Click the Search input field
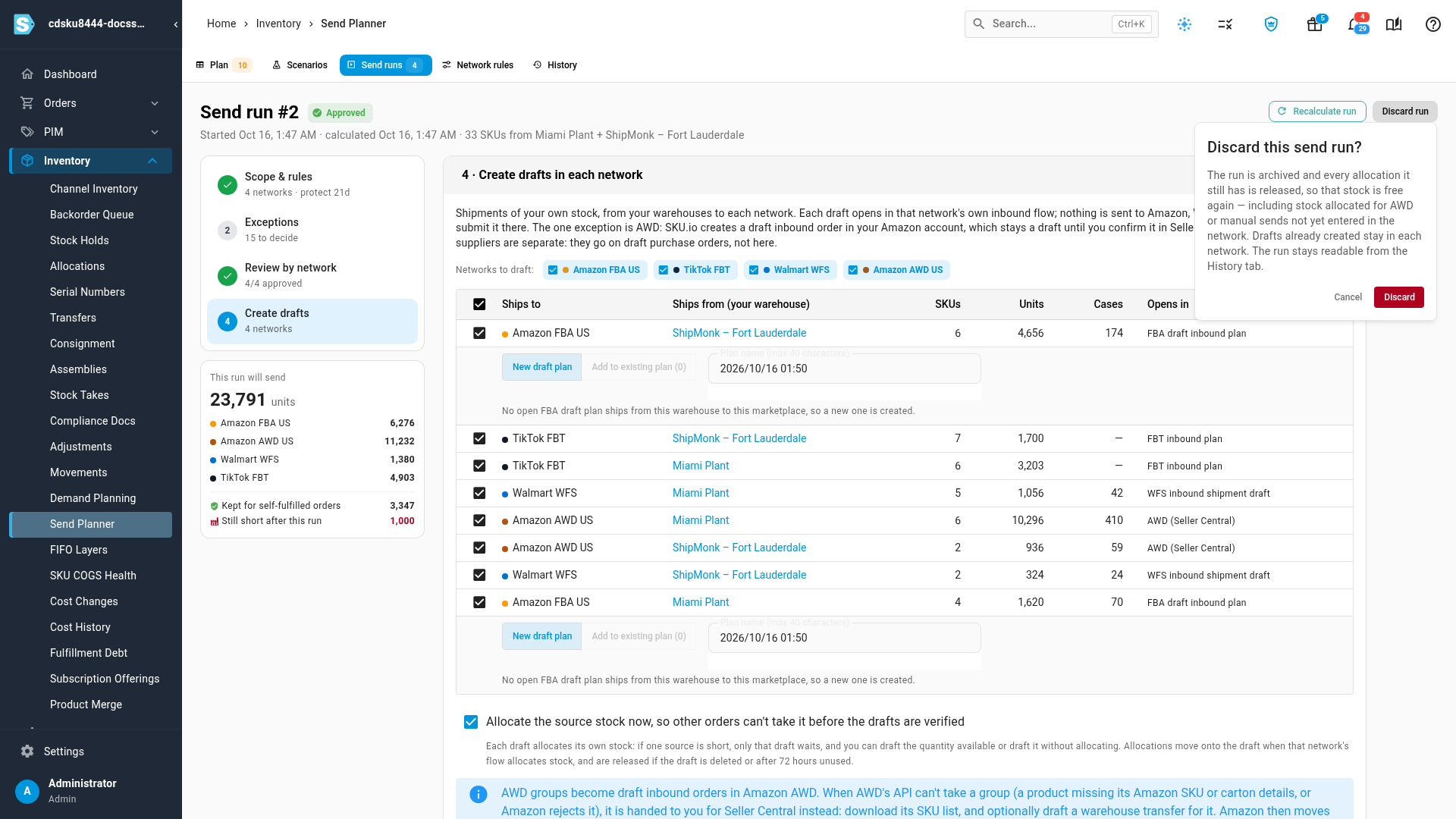The image size is (1456, 819). (x=1062, y=24)
